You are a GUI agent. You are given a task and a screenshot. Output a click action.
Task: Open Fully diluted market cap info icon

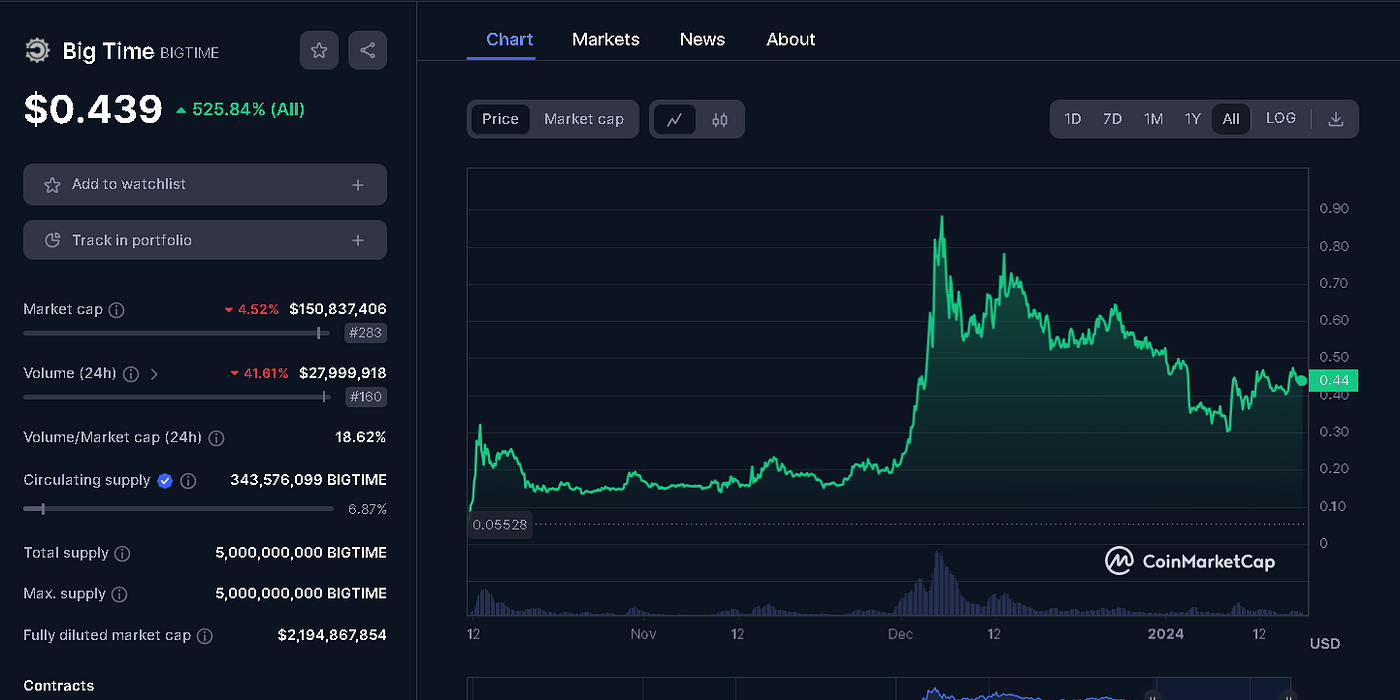coord(204,636)
